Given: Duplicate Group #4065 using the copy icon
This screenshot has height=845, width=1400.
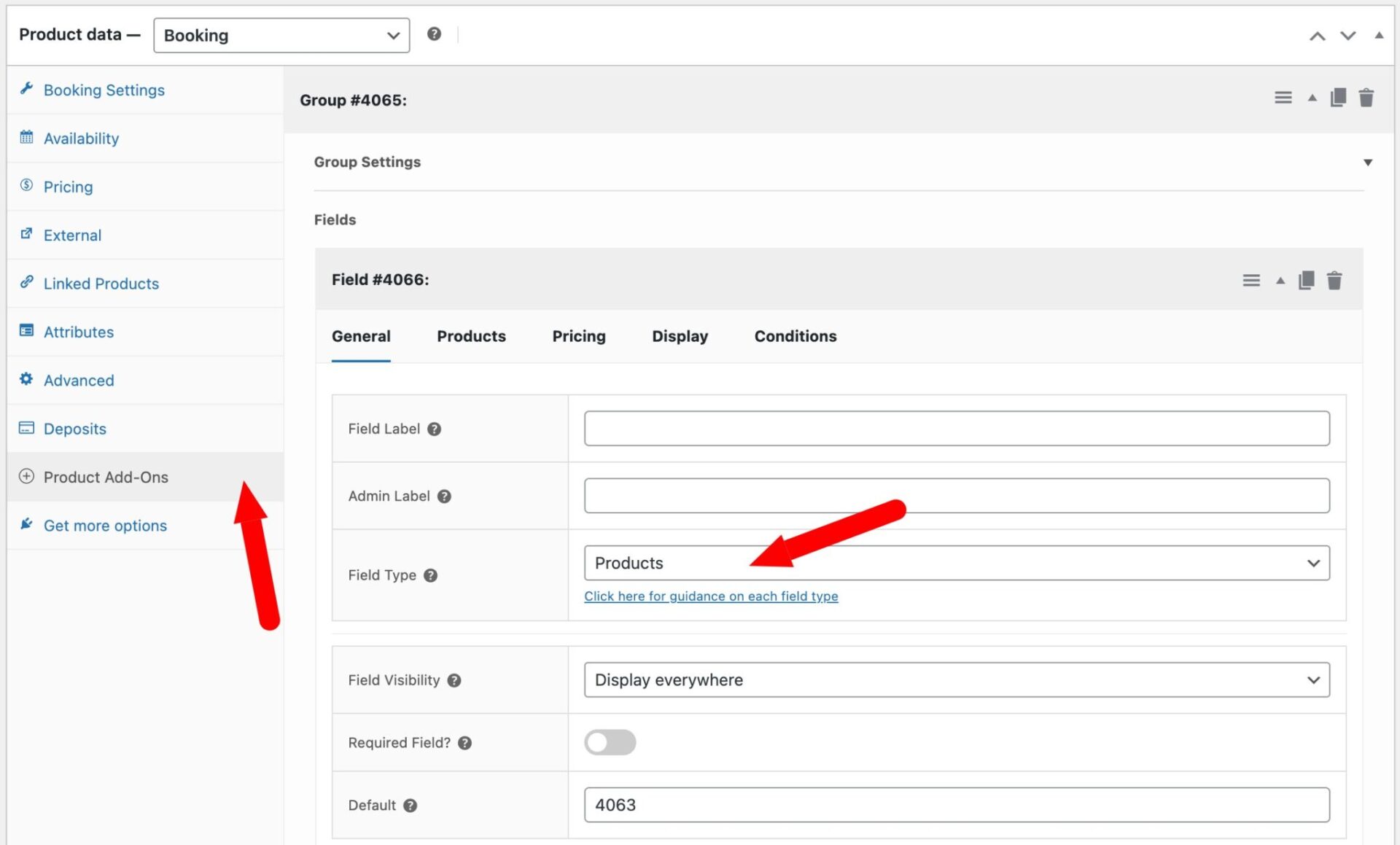Looking at the screenshot, I should pyautogui.click(x=1338, y=97).
